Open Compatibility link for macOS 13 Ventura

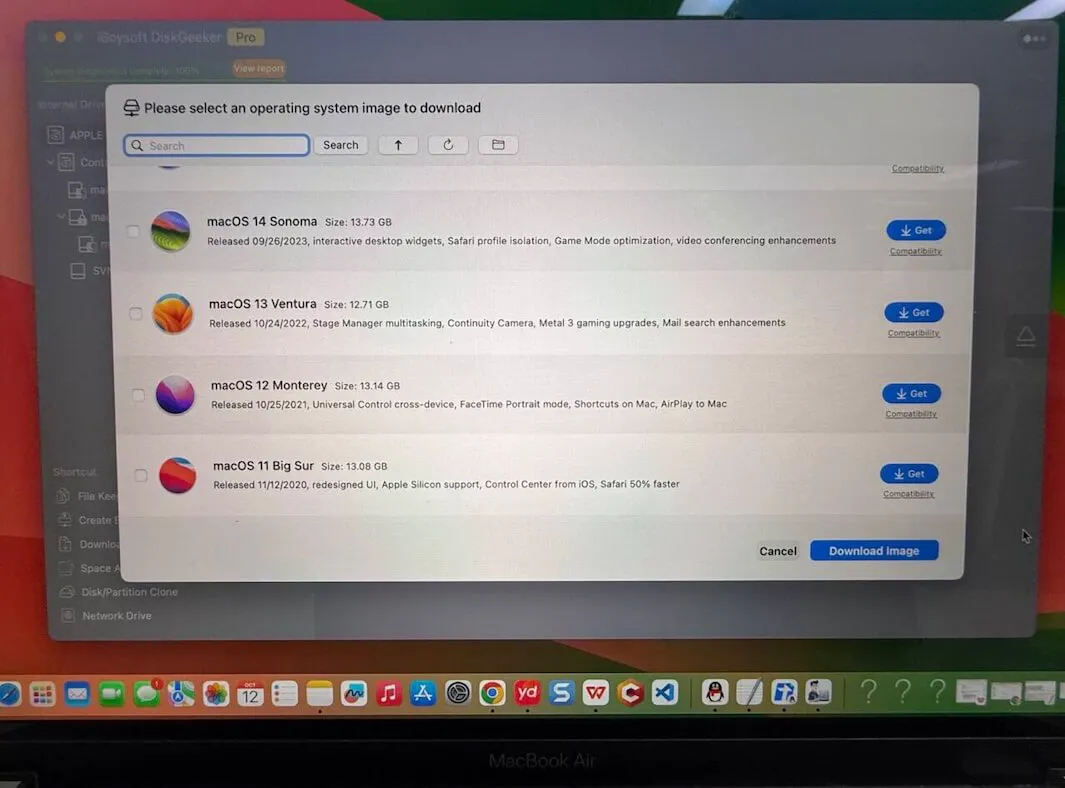[914, 333]
